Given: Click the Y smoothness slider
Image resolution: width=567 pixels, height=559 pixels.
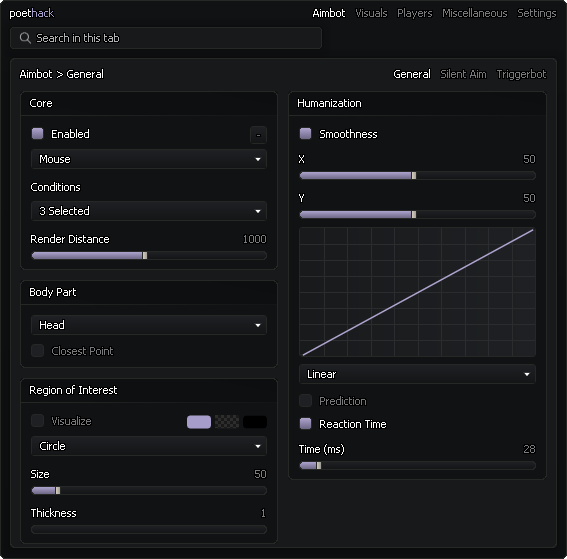Looking at the screenshot, I should coord(417,215).
